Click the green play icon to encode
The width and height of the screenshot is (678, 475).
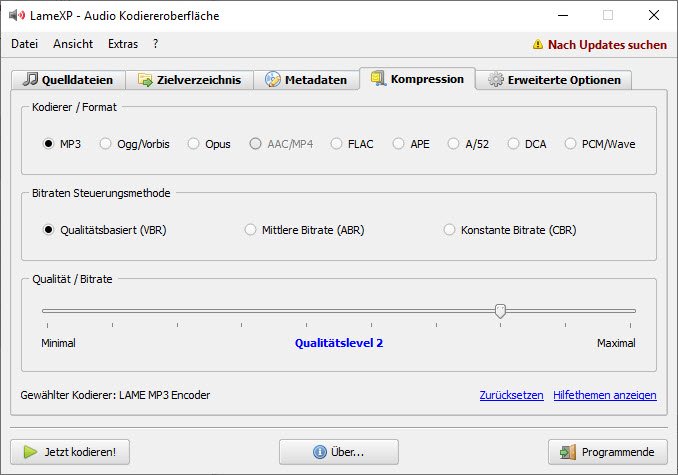pyautogui.click(x=30, y=452)
